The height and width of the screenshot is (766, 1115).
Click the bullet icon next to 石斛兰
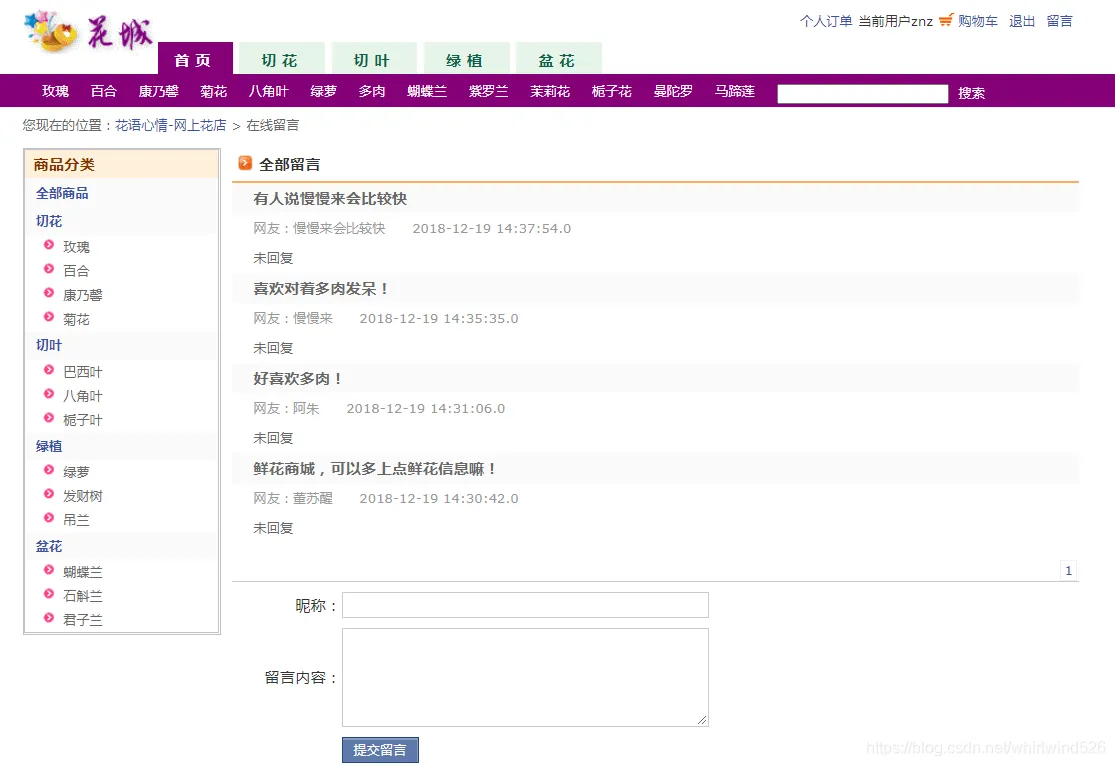(x=48, y=593)
